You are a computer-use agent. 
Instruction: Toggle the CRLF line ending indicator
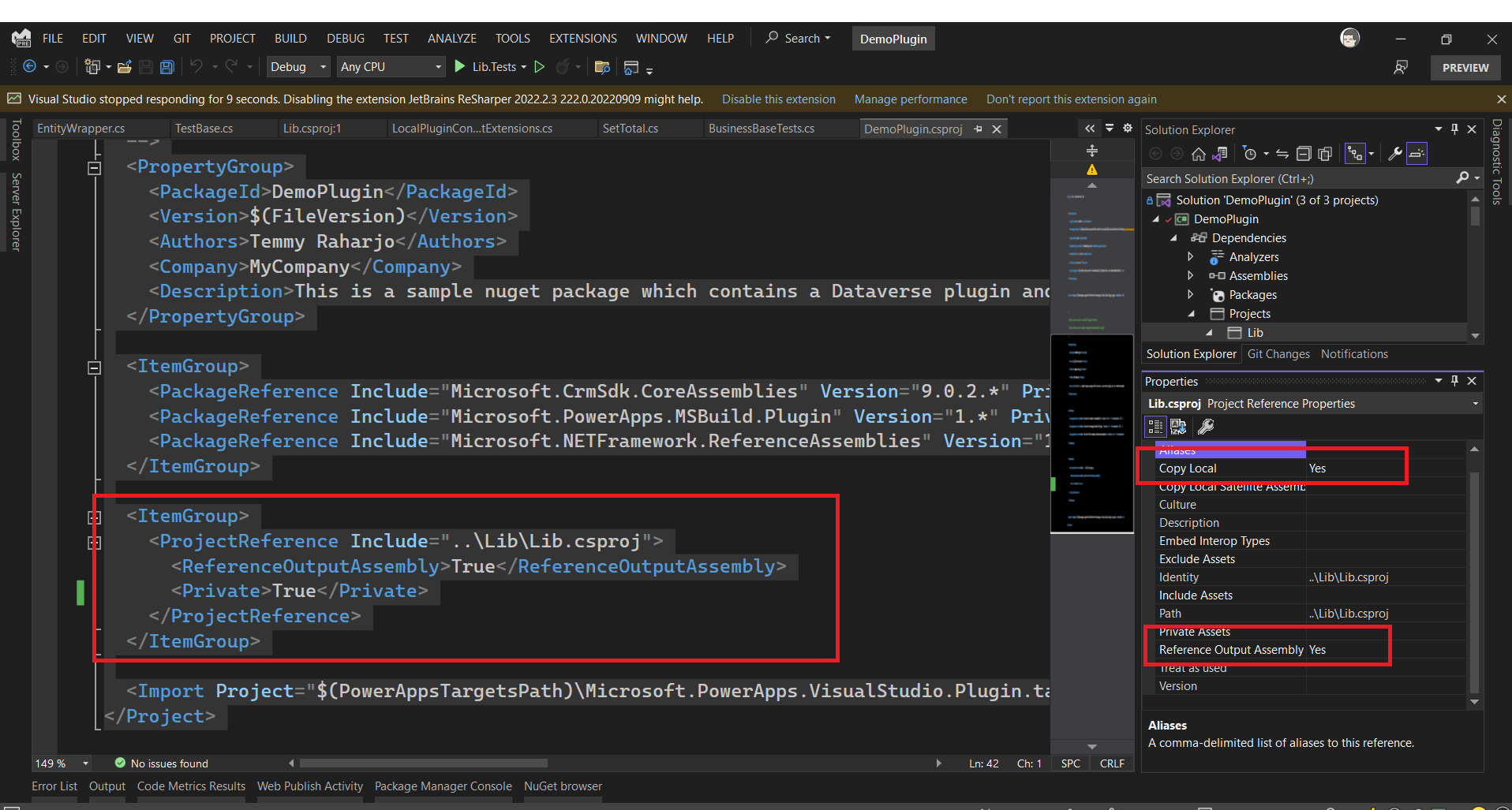[1112, 763]
